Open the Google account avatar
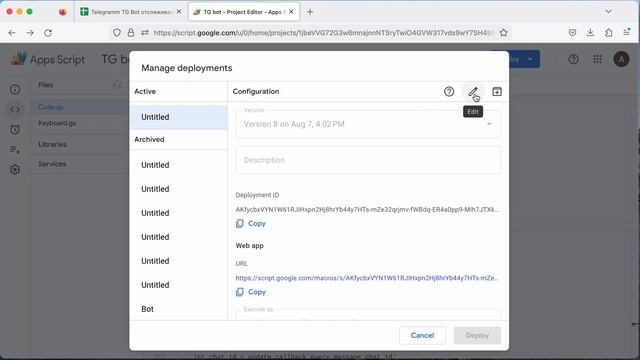The height and width of the screenshot is (360, 640). [x=621, y=59]
